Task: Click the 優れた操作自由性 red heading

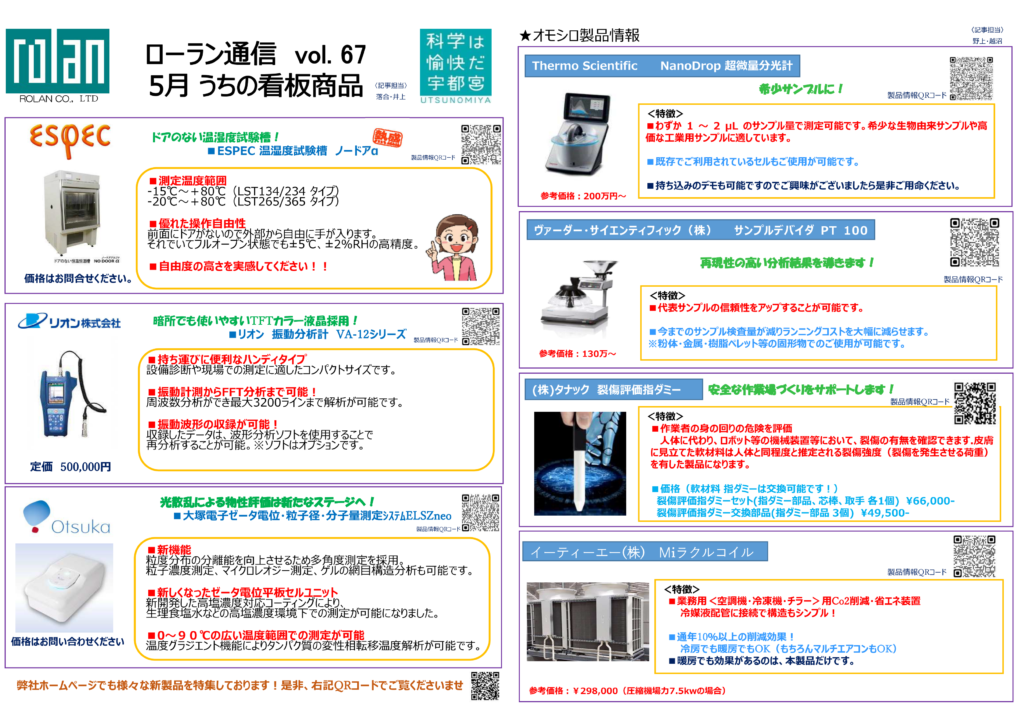Action: pyautogui.click(x=198, y=223)
